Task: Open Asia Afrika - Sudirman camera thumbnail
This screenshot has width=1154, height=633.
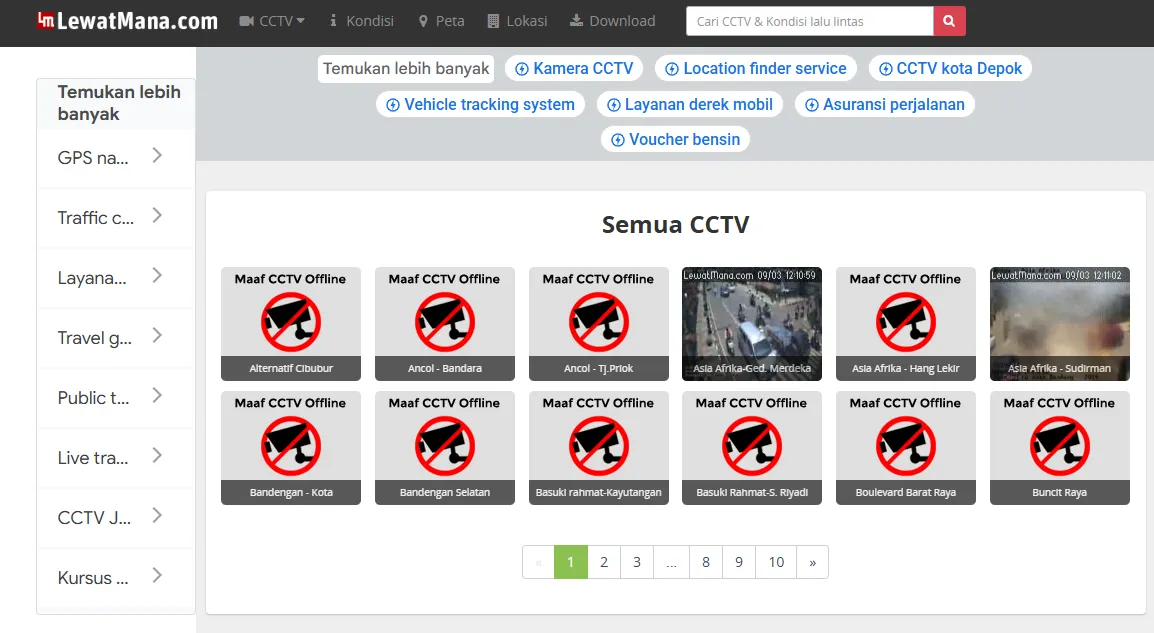Action: point(1060,322)
